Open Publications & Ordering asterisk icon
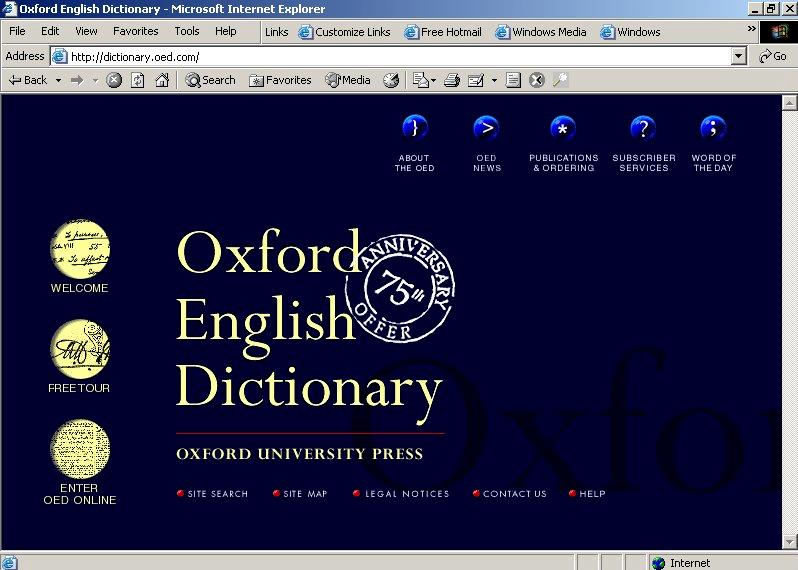 pos(563,128)
